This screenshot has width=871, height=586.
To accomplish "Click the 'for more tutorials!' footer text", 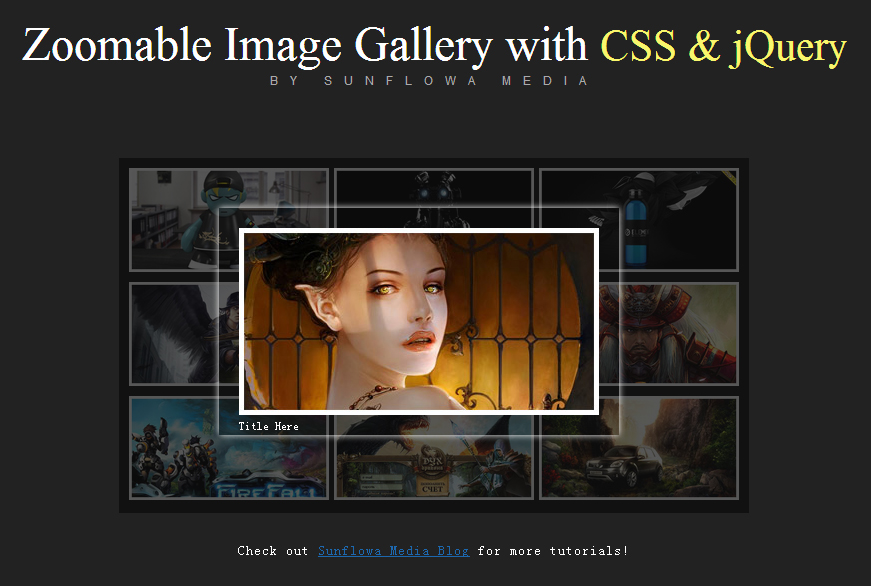I will [553, 550].
